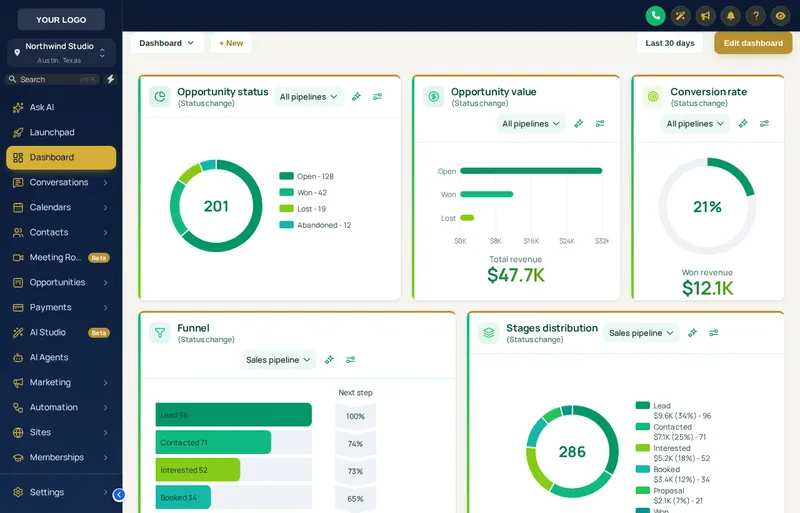This screenshot has height=513, width=800.
Task: Open Funnel Sales pipeline dropdown
Action: pos(278,359)
